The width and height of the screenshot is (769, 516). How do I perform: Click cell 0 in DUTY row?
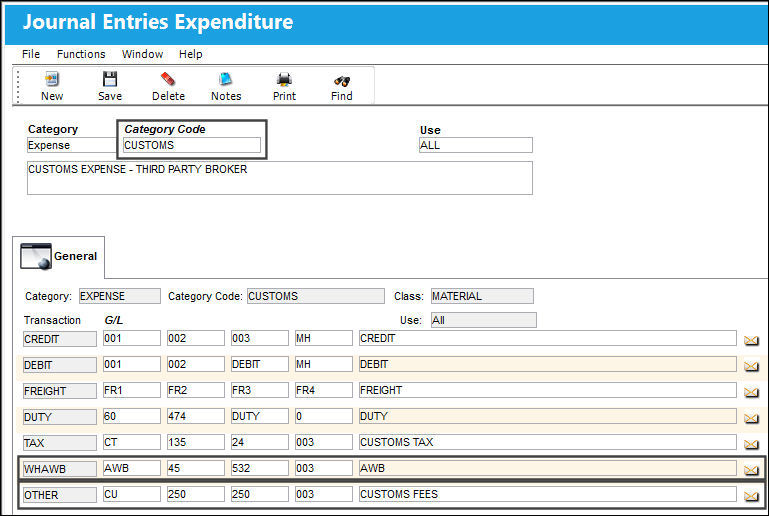[324, 416]
